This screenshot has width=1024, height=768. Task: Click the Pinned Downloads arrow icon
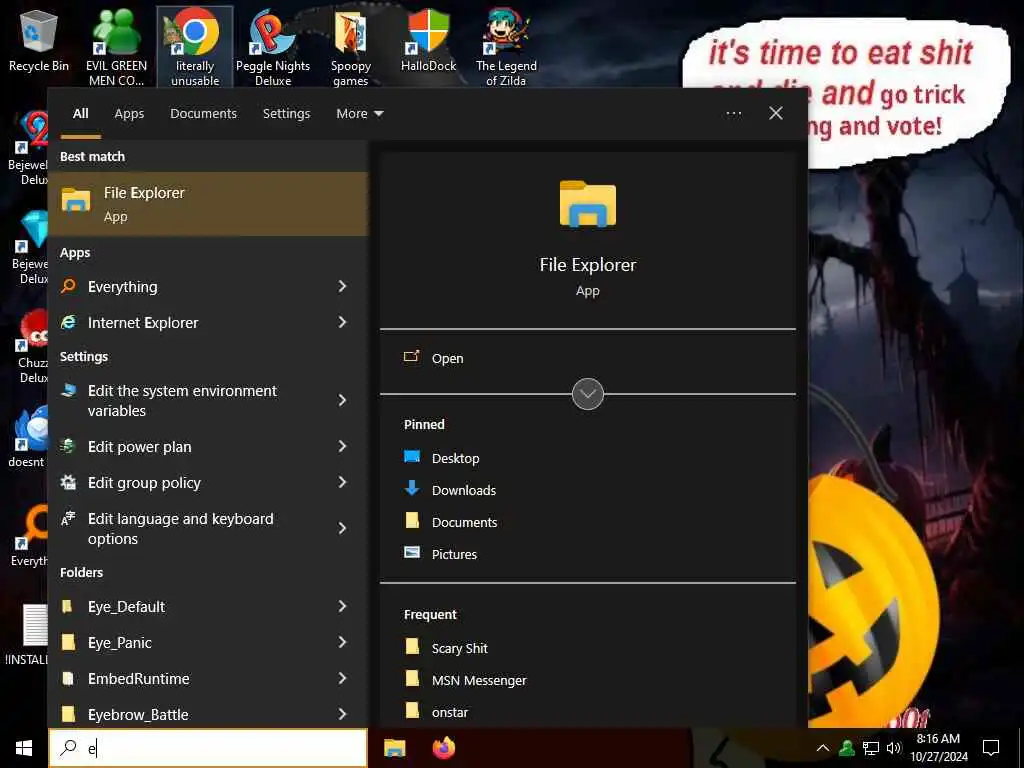pyautogui.click(x=412, y=488)
